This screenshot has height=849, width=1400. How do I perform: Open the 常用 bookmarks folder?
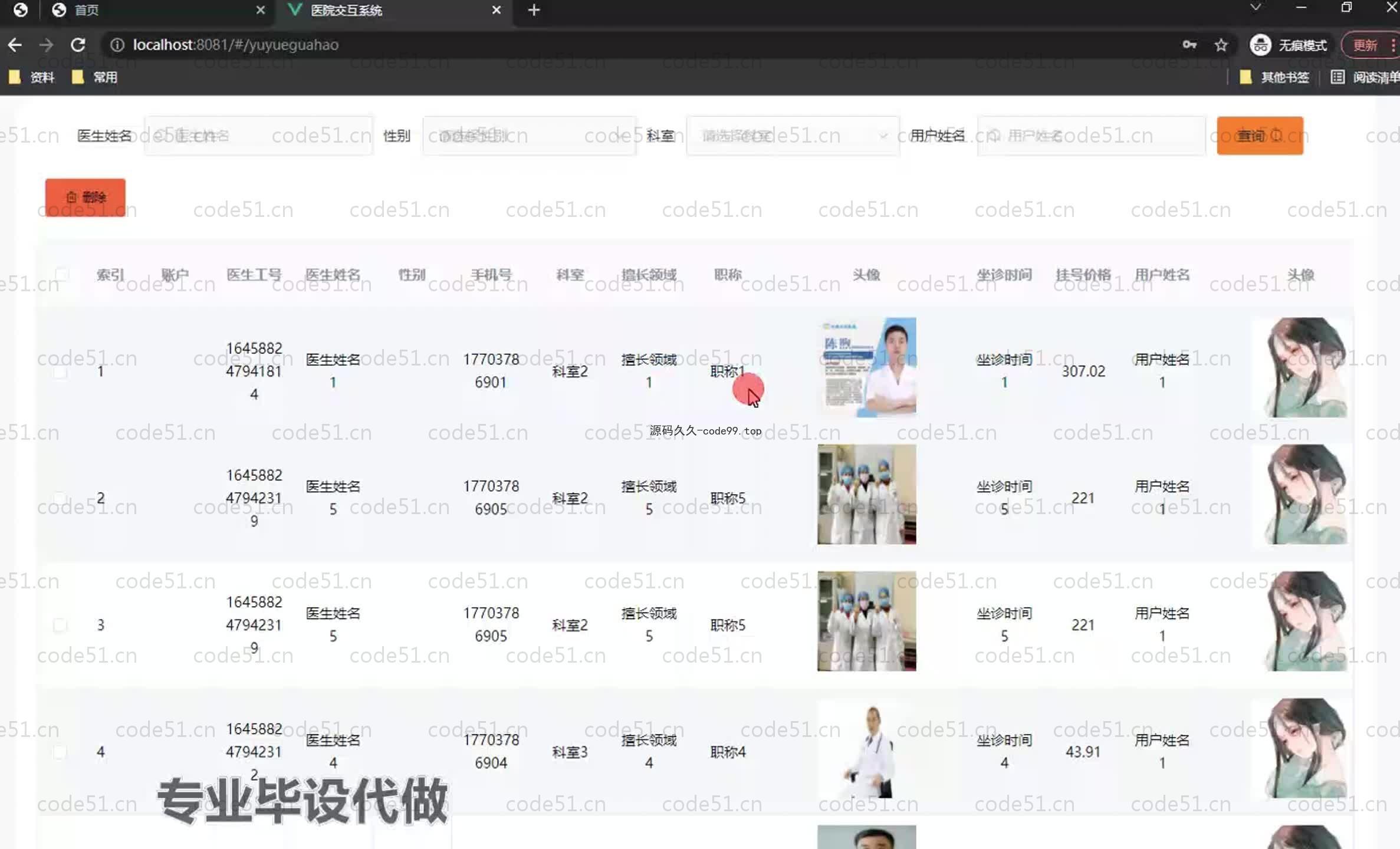[x=94, y=77]
